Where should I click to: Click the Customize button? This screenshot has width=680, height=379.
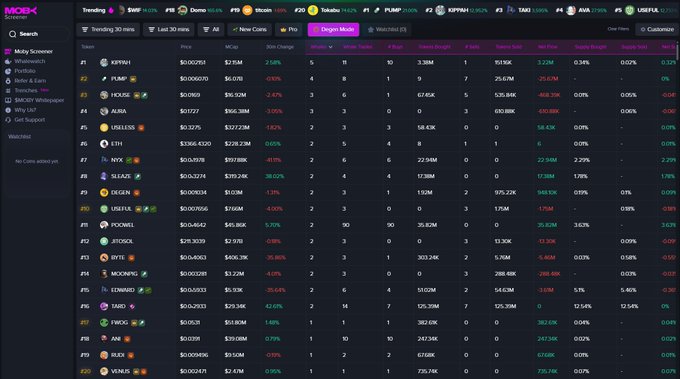657,29
